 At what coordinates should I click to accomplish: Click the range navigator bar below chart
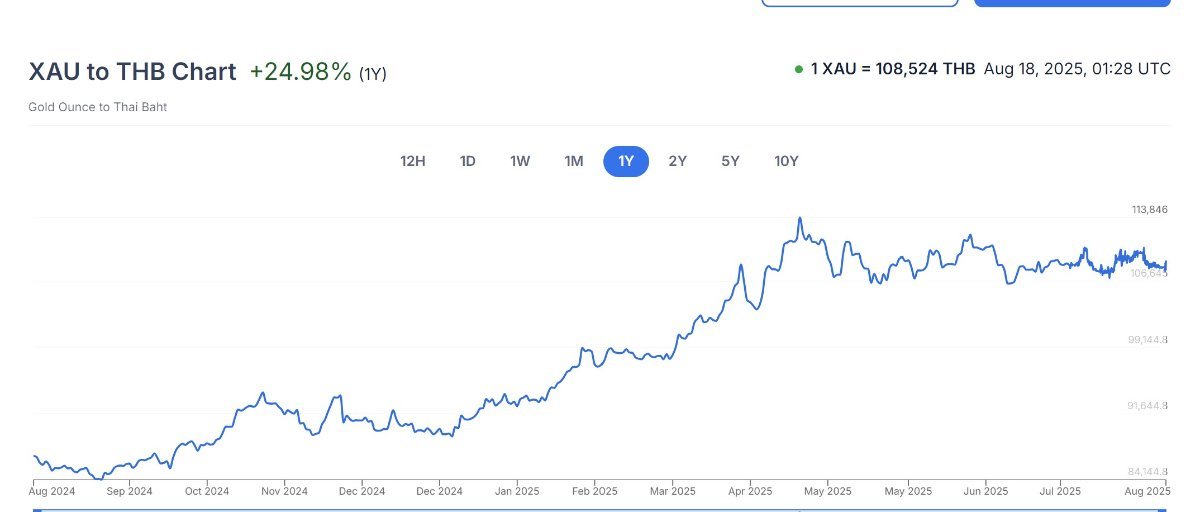click(x=600, y=509)
